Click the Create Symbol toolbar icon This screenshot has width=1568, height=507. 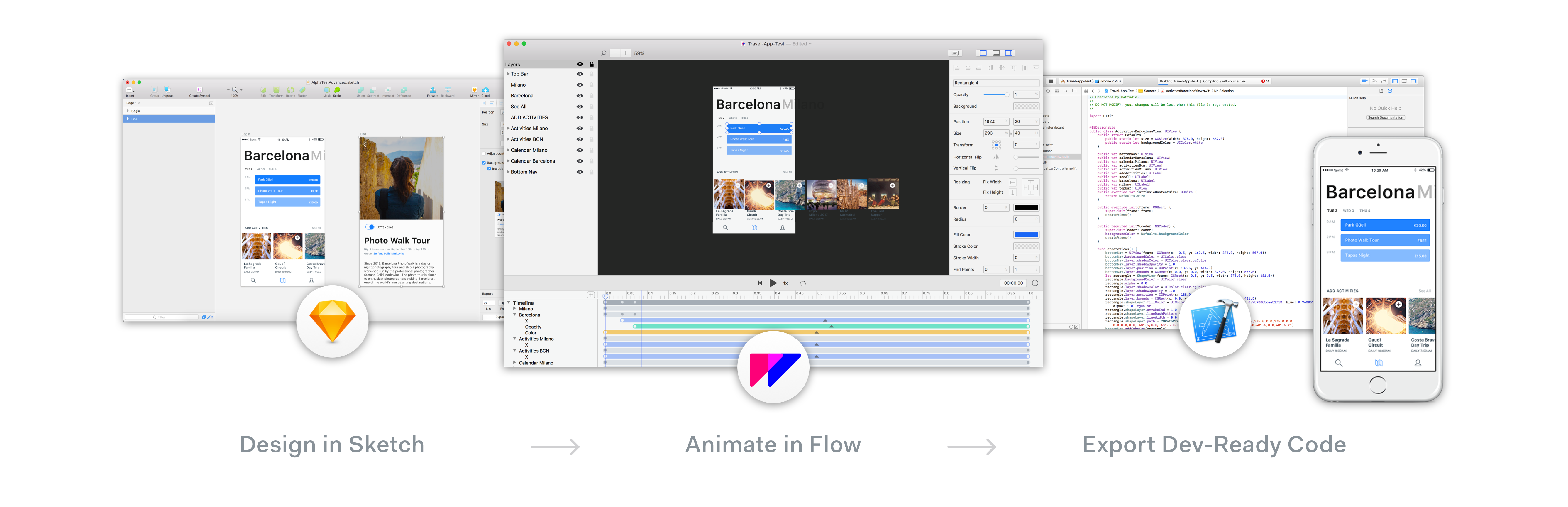tap(199, 90)
